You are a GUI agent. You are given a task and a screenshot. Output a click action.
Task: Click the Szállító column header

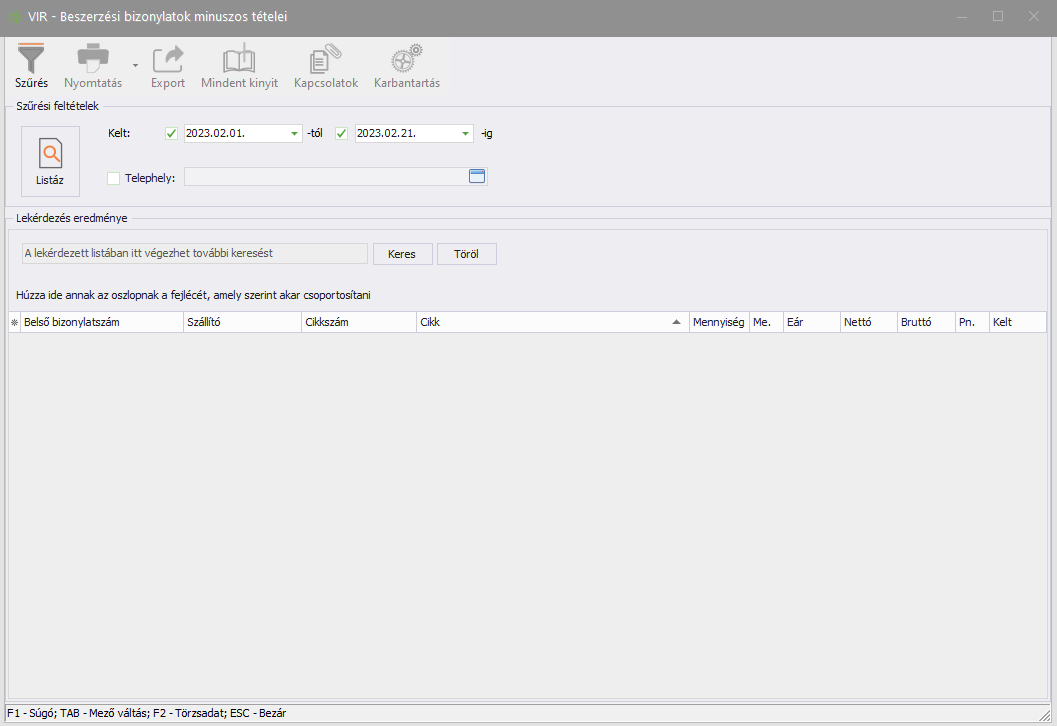(x=241, y=323)
